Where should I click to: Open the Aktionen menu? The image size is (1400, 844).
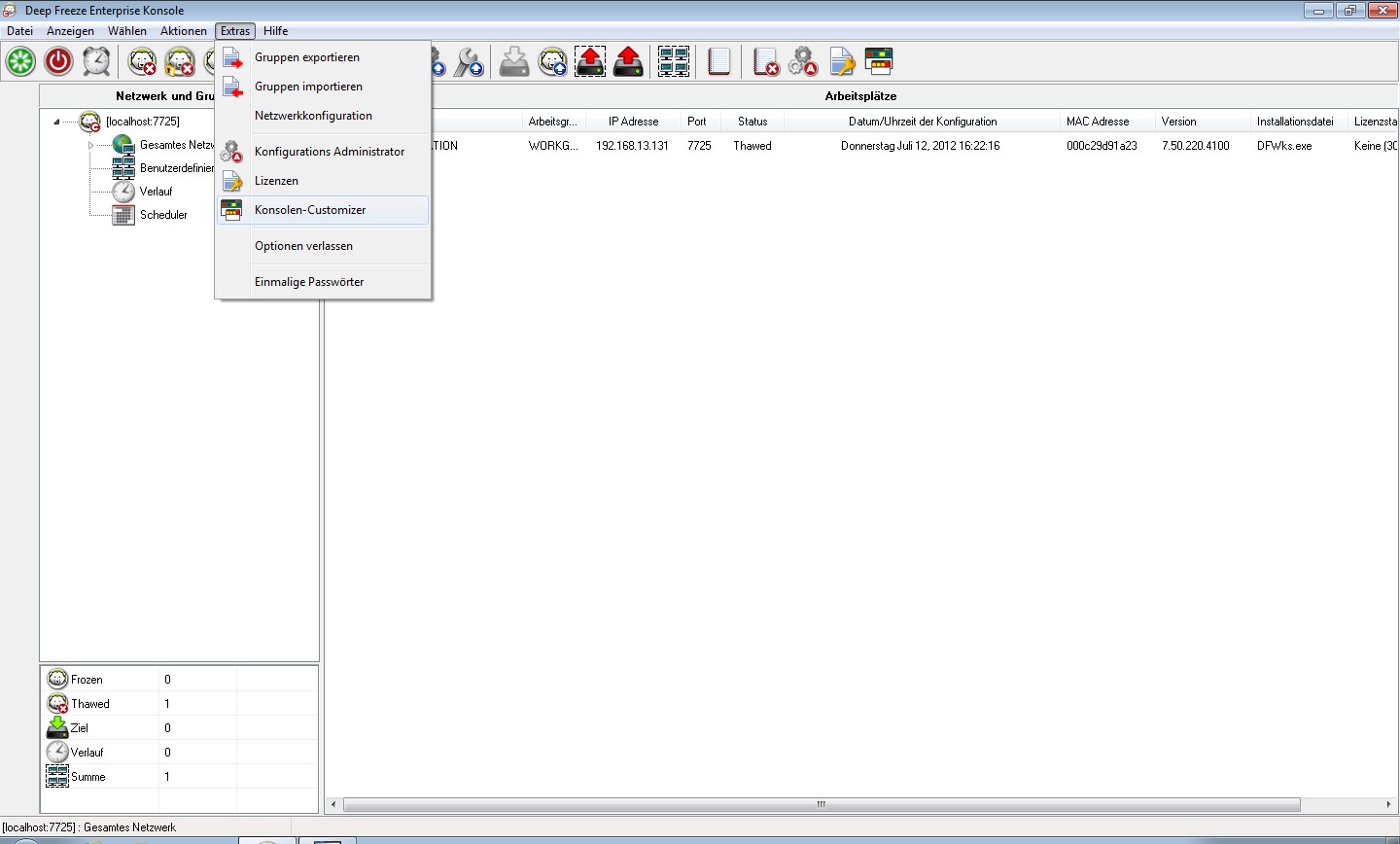tap(184, 31)
